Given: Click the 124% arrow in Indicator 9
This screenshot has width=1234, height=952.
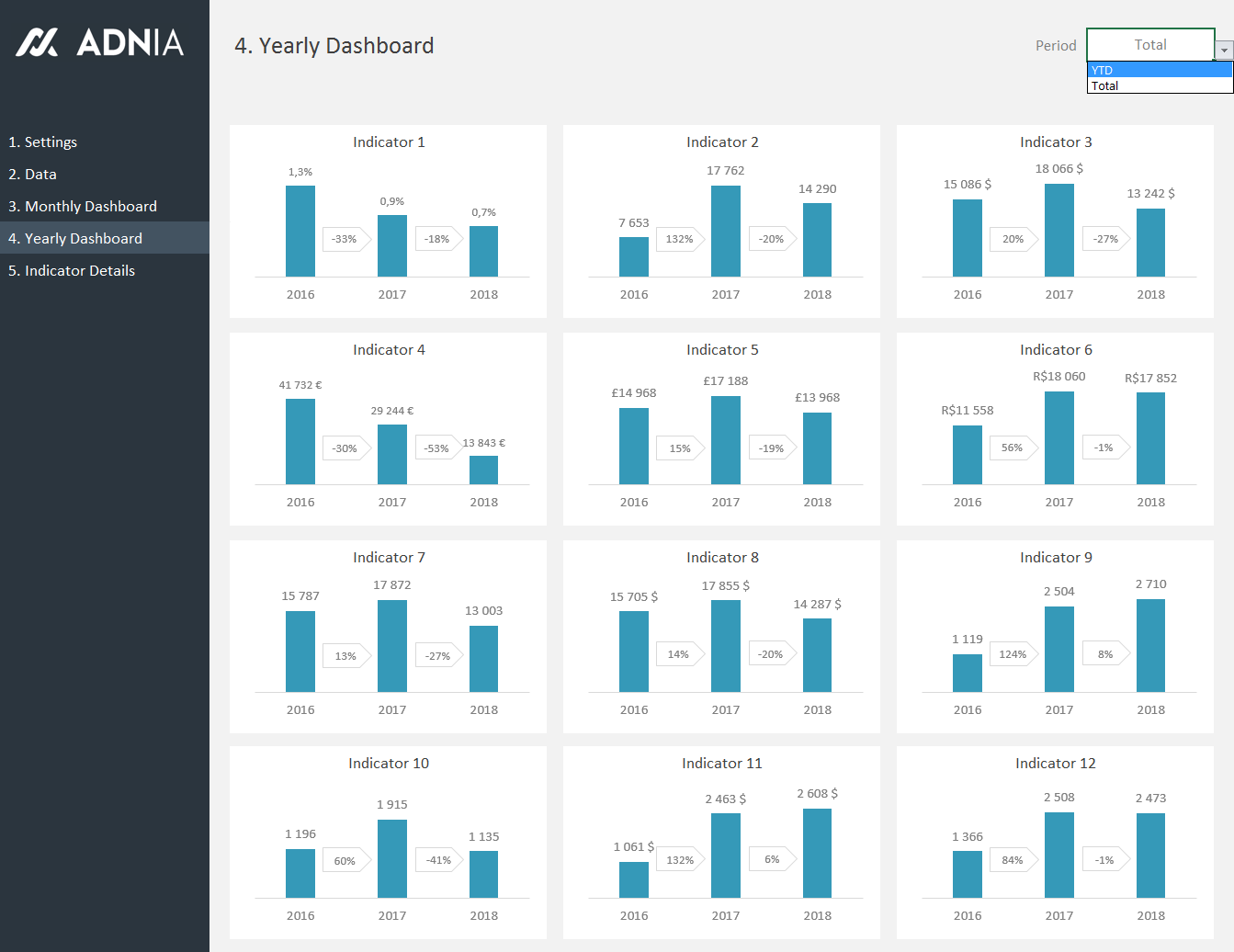Looking at the screenshot, I should tap(1013, 654).
